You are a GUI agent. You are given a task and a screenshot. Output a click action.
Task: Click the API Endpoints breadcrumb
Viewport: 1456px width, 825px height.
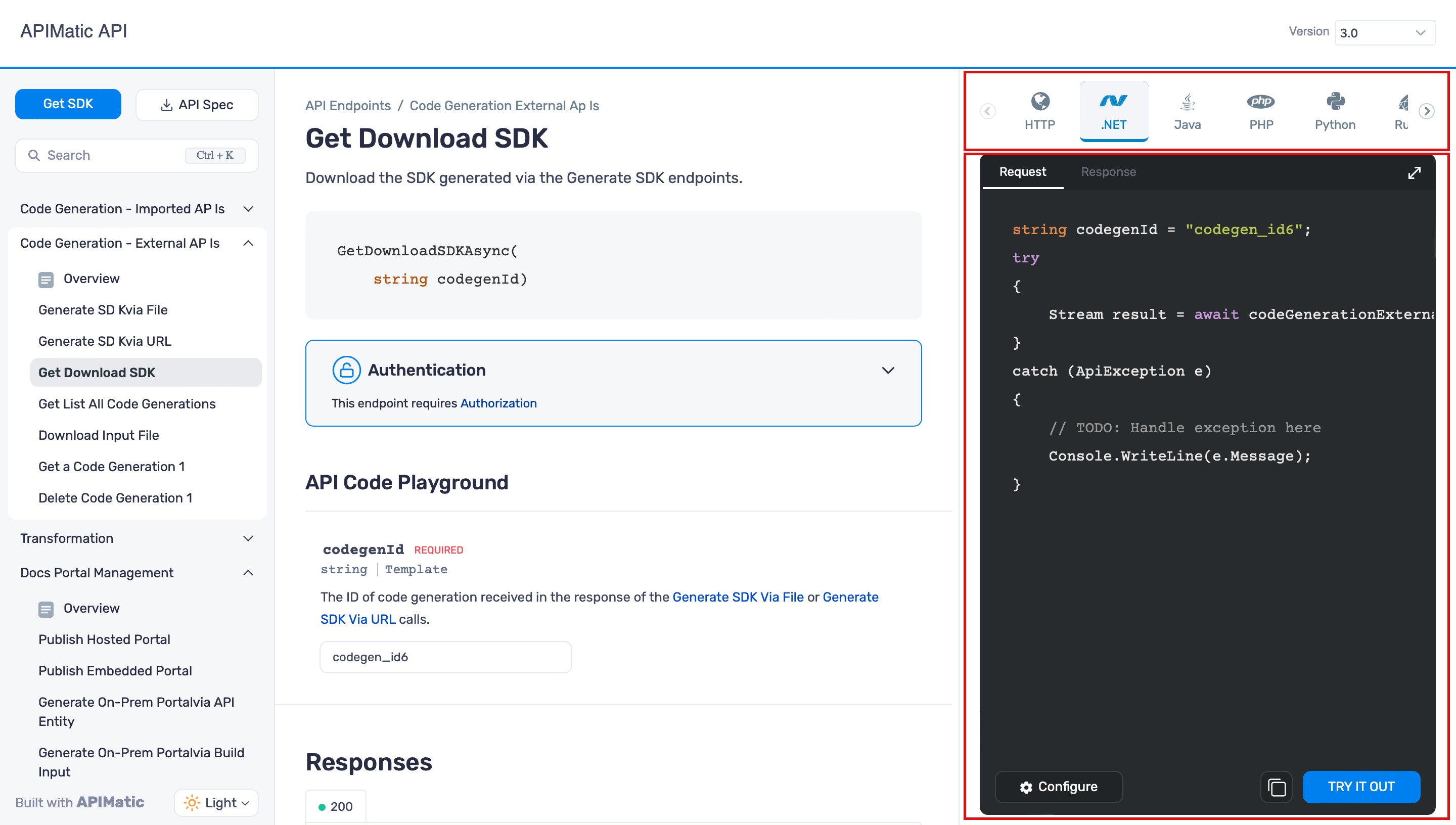pyautogui.click(x=348, y=105)
